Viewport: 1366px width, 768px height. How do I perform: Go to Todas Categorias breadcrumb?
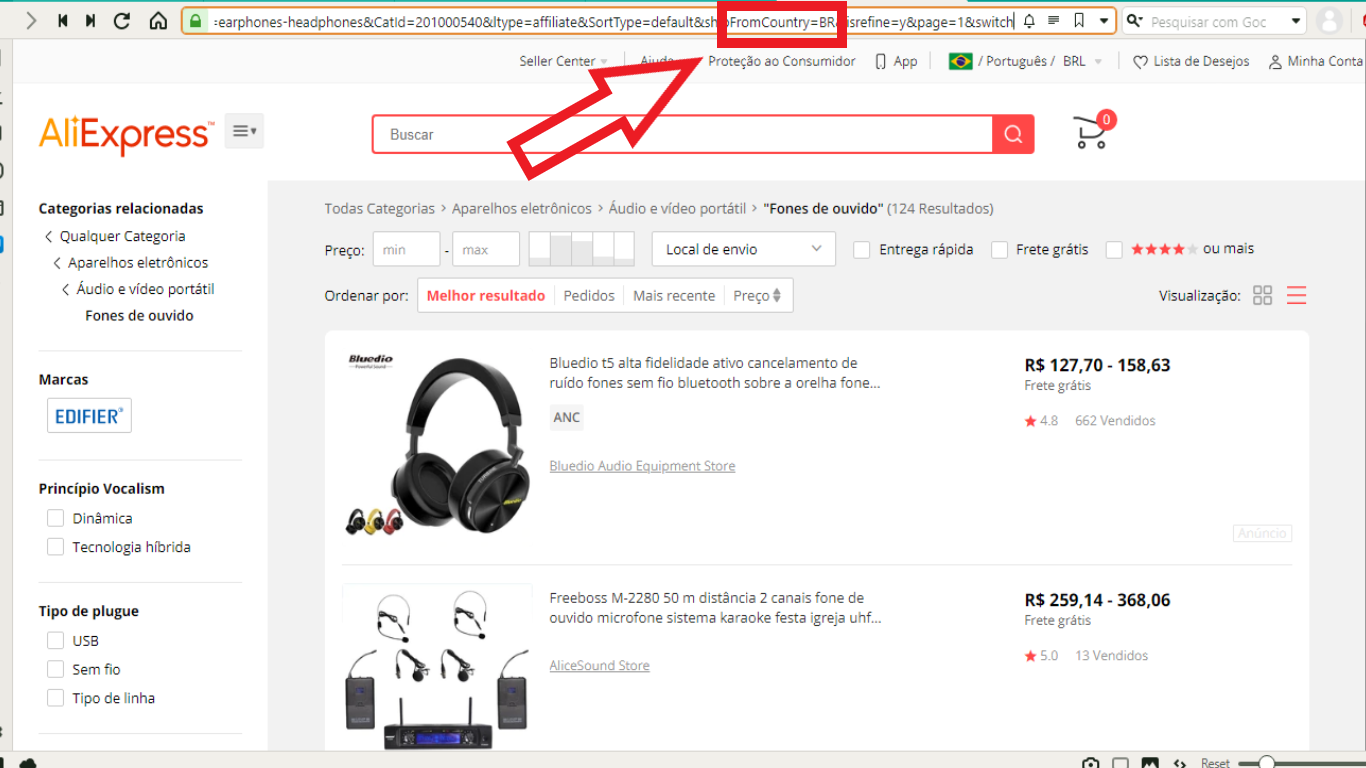tap(380, 209)
